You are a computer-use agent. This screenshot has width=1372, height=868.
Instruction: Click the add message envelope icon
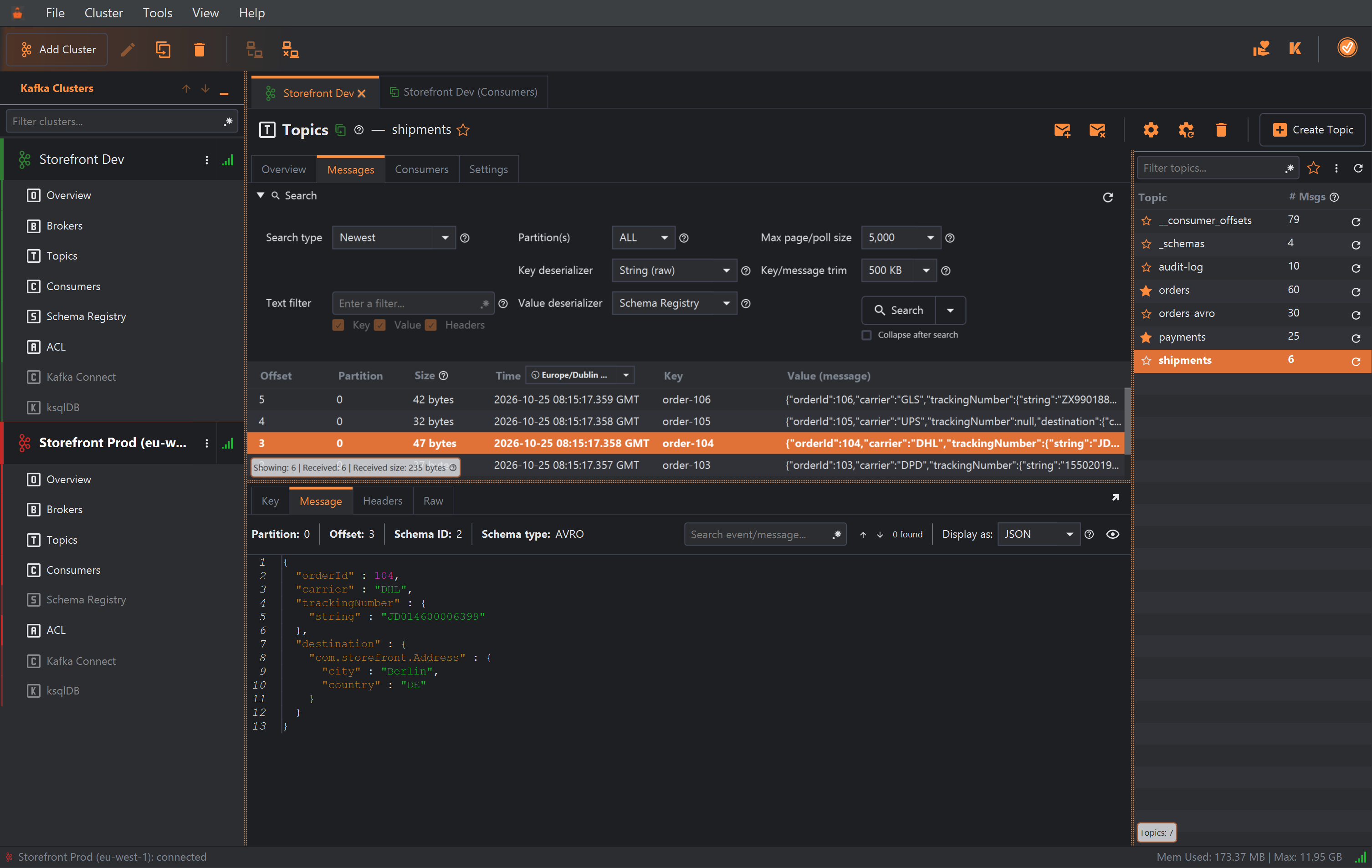[1062, 130]
